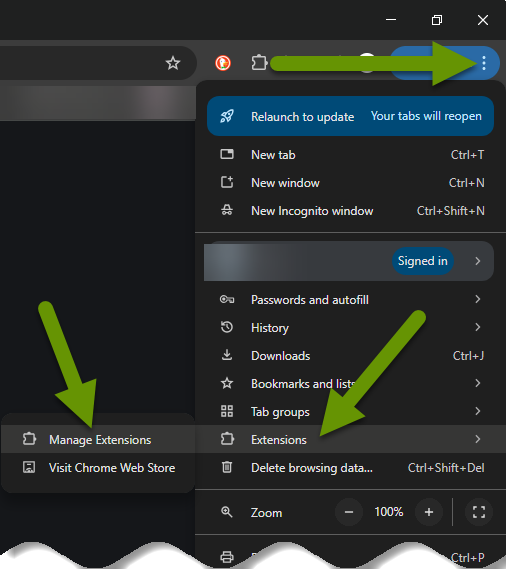Viewport: 506px width, 569px height.
Task: Select Visit Chrome Web Store
Action: [x=98, y=467]
